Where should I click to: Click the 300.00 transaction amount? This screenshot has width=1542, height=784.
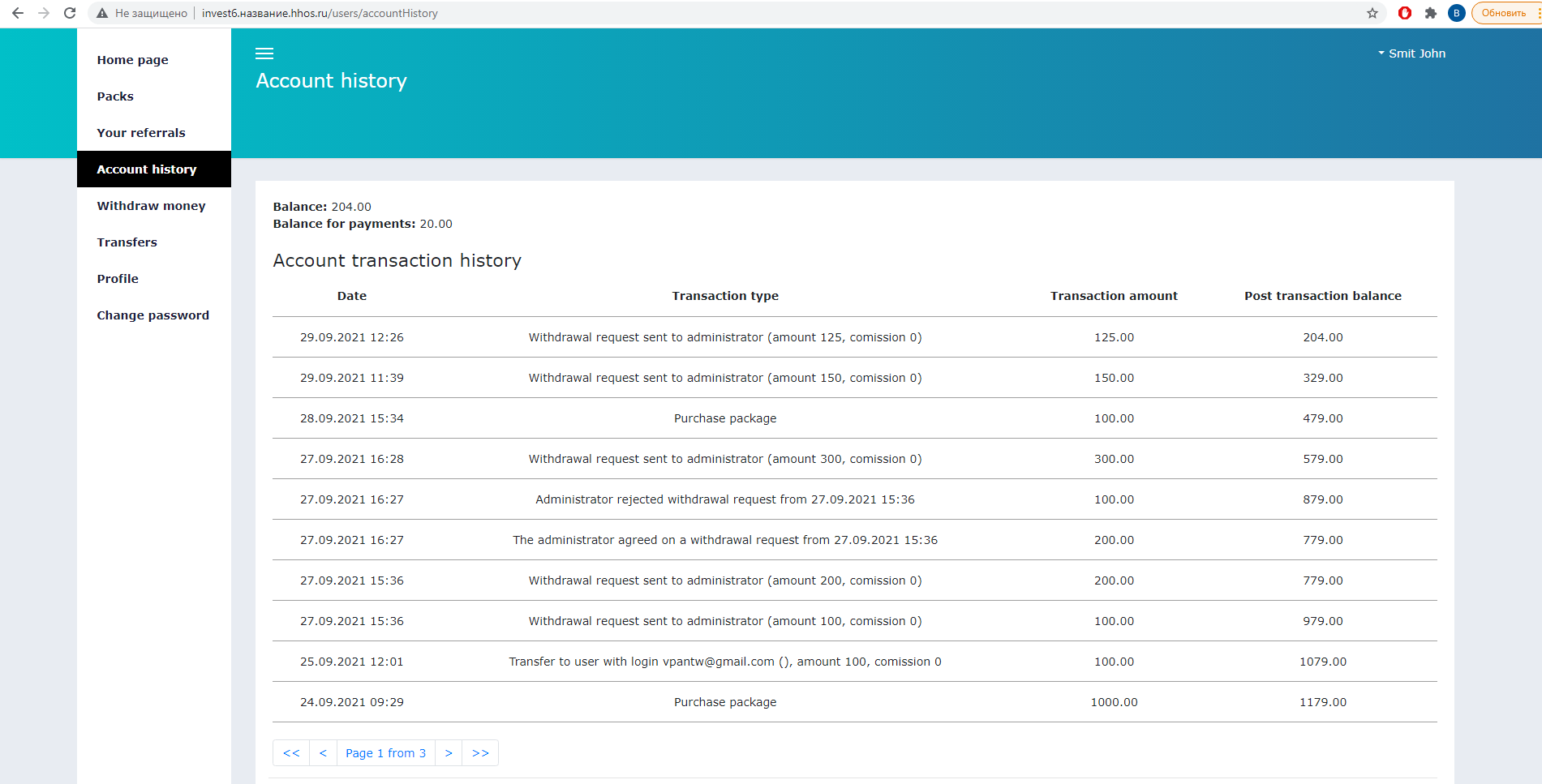pos(1114,459)
